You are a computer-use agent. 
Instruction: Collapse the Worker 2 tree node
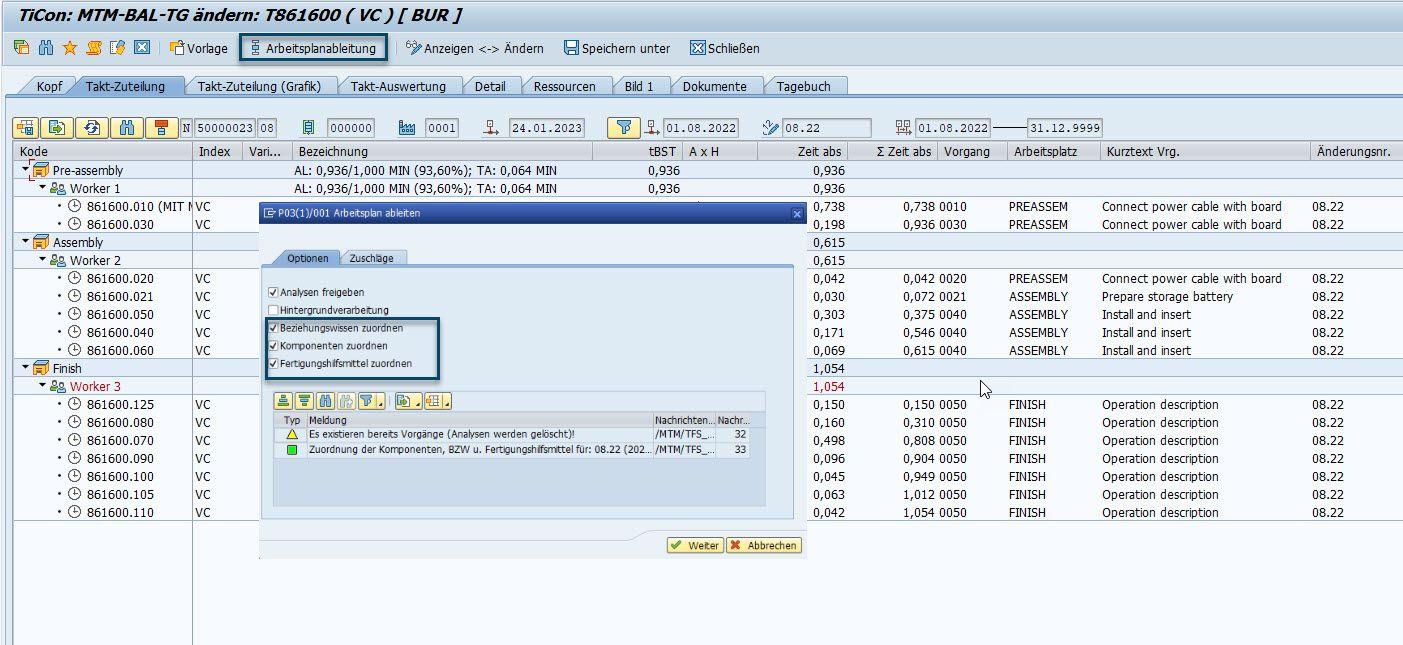tap(43, 261)
